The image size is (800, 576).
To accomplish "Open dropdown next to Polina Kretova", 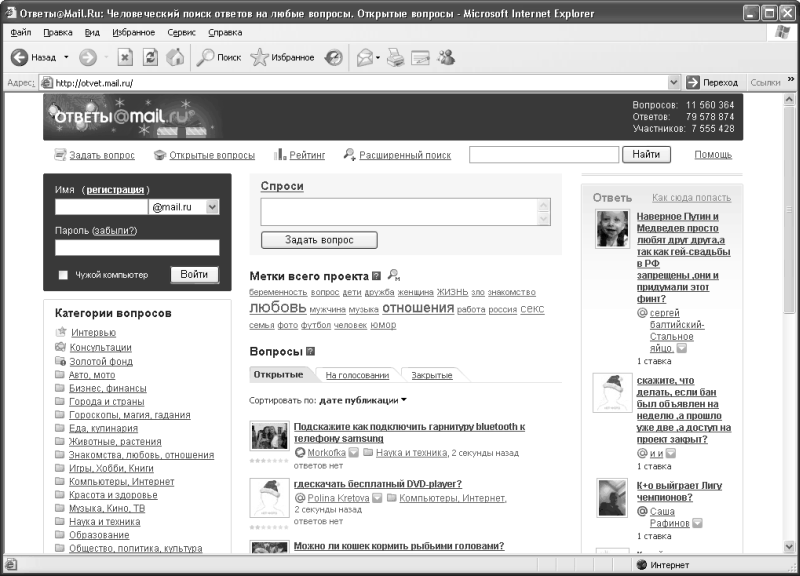I will point(377,497).
